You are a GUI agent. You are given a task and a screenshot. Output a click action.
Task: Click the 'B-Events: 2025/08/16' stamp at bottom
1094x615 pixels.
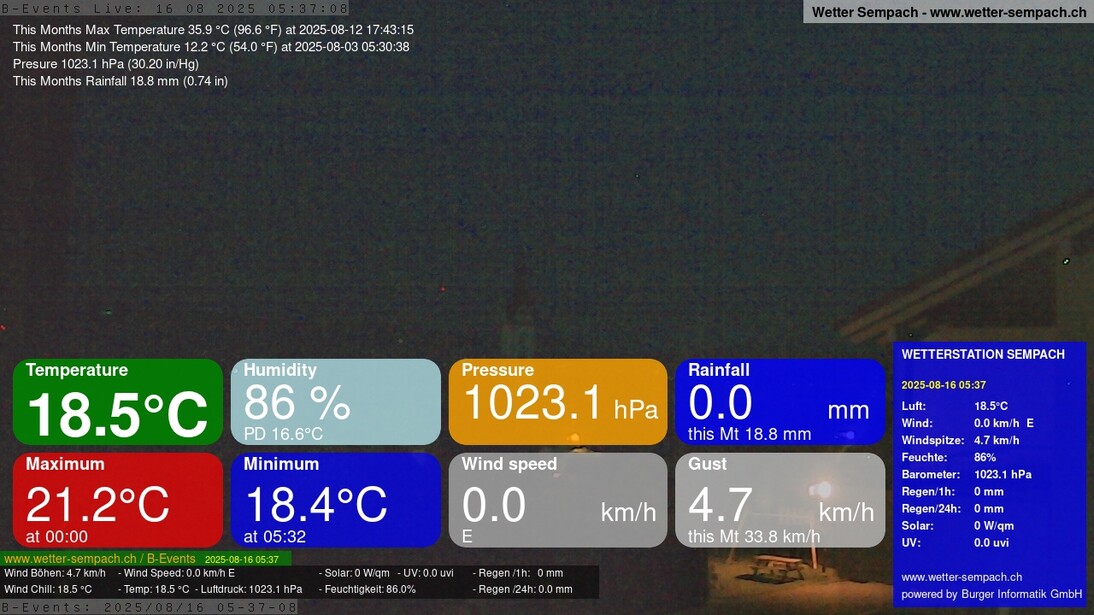pyautogui.click(x=149, y=607)
